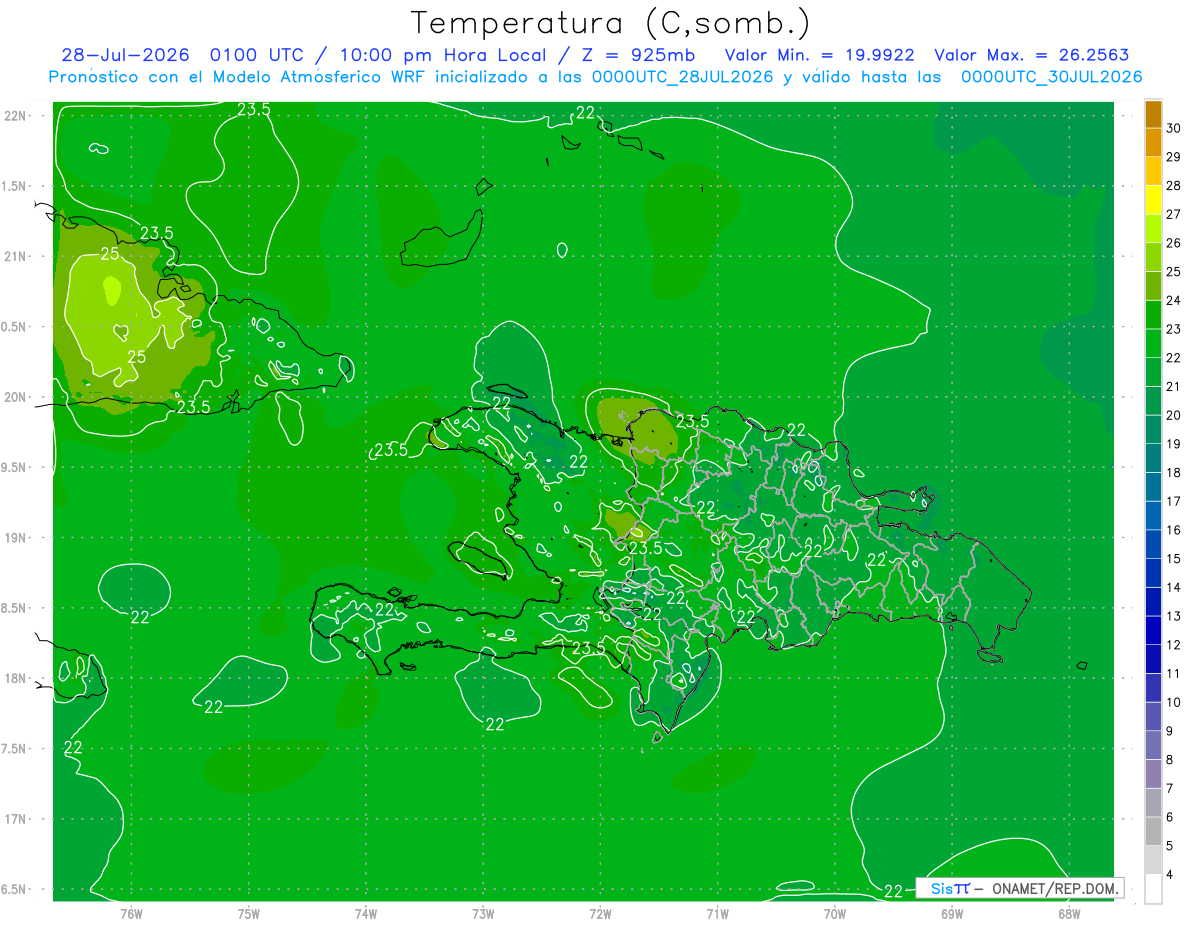The image size is (1200, 927).
Task: Click the '18N' latitude axis label
Action: pyautogui.click(x=16, y=678)
